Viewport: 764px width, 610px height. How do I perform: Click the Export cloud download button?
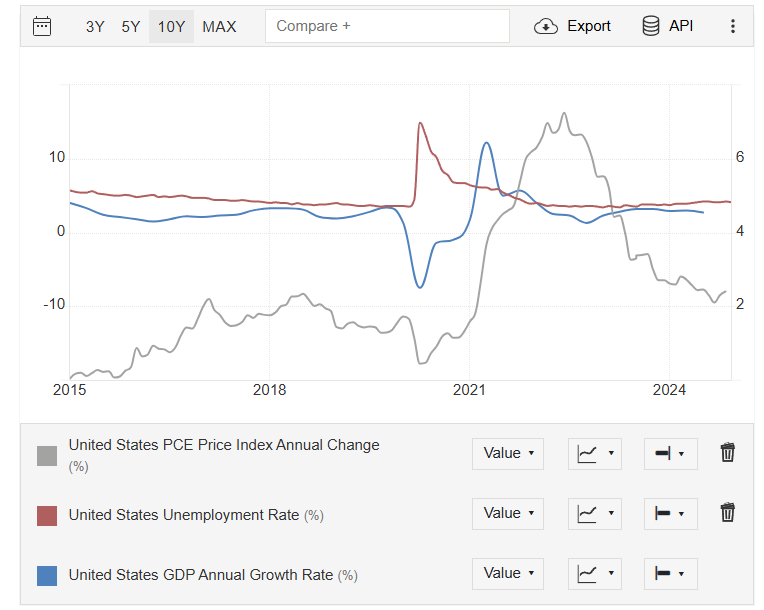[x=573, y=26]
